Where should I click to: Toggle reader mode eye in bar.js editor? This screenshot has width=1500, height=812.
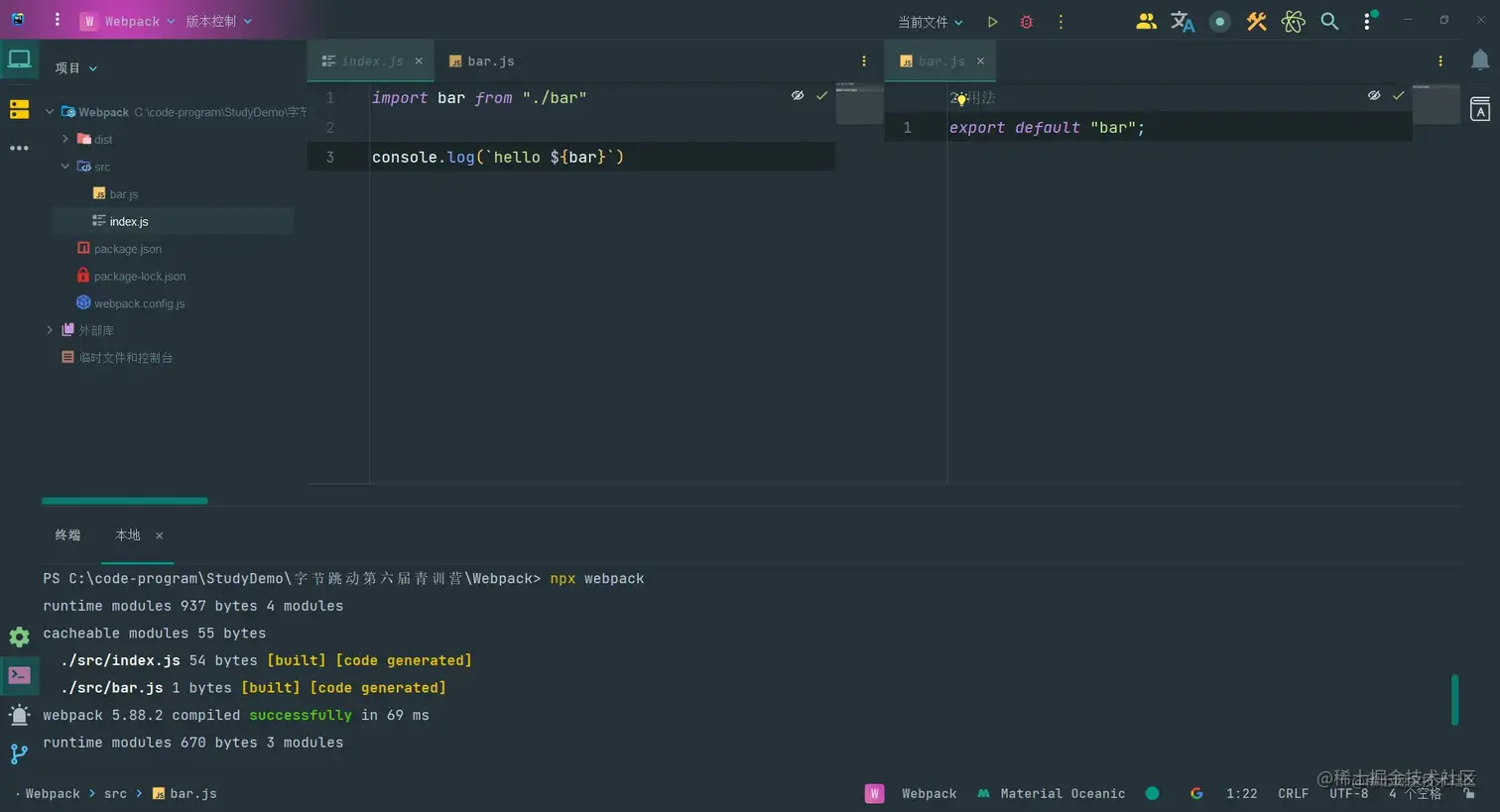point(1374,96)
